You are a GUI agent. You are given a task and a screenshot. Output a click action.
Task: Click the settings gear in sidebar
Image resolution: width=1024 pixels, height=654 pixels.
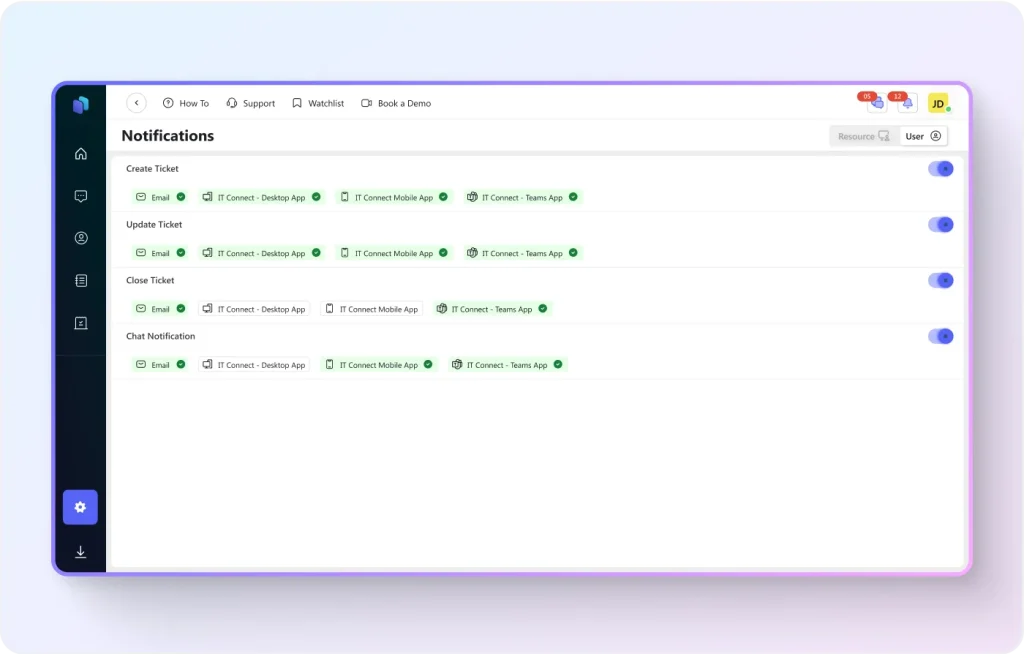(x=80, y=507)
